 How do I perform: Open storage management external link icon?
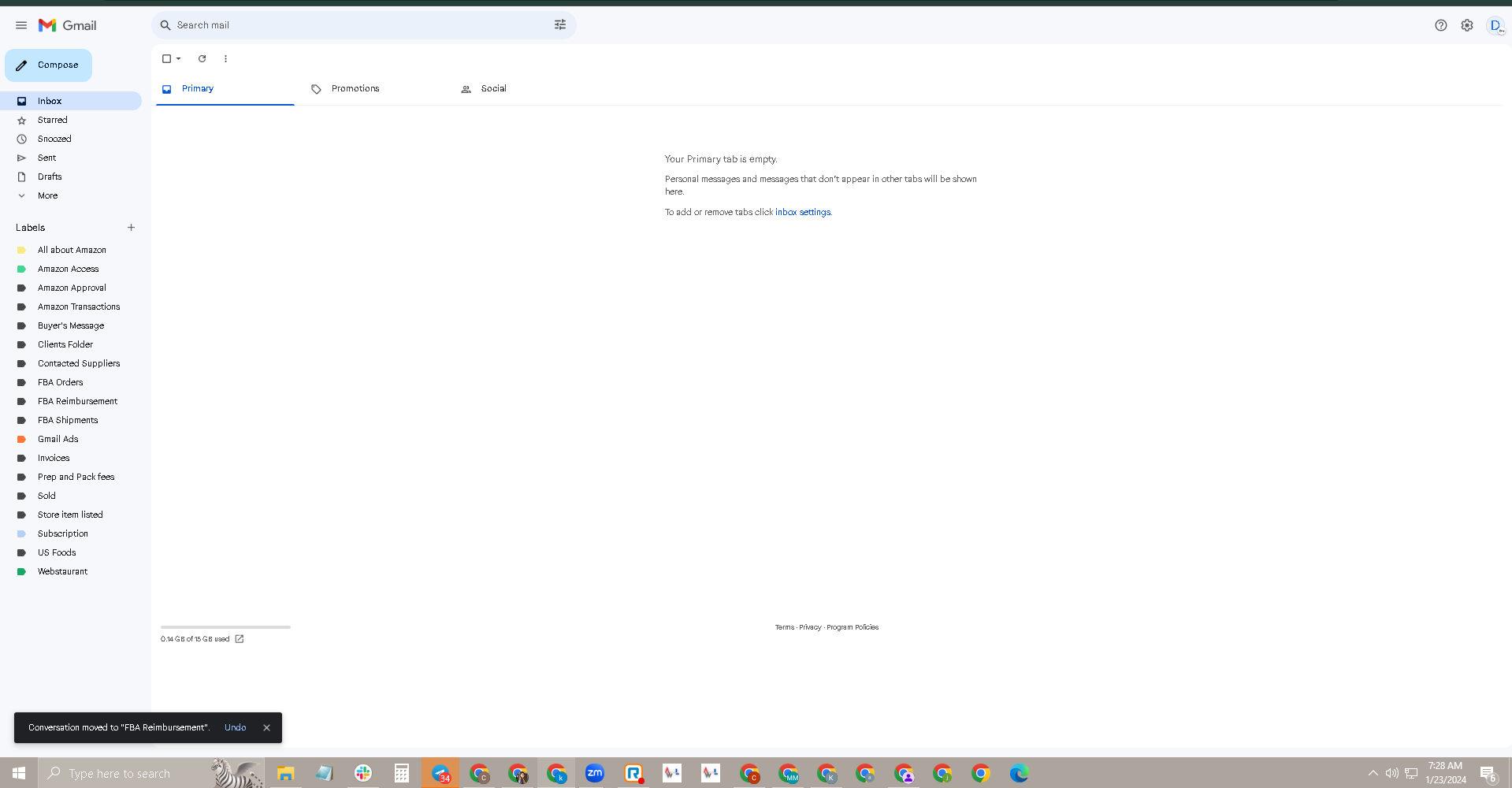pos(240,639)
